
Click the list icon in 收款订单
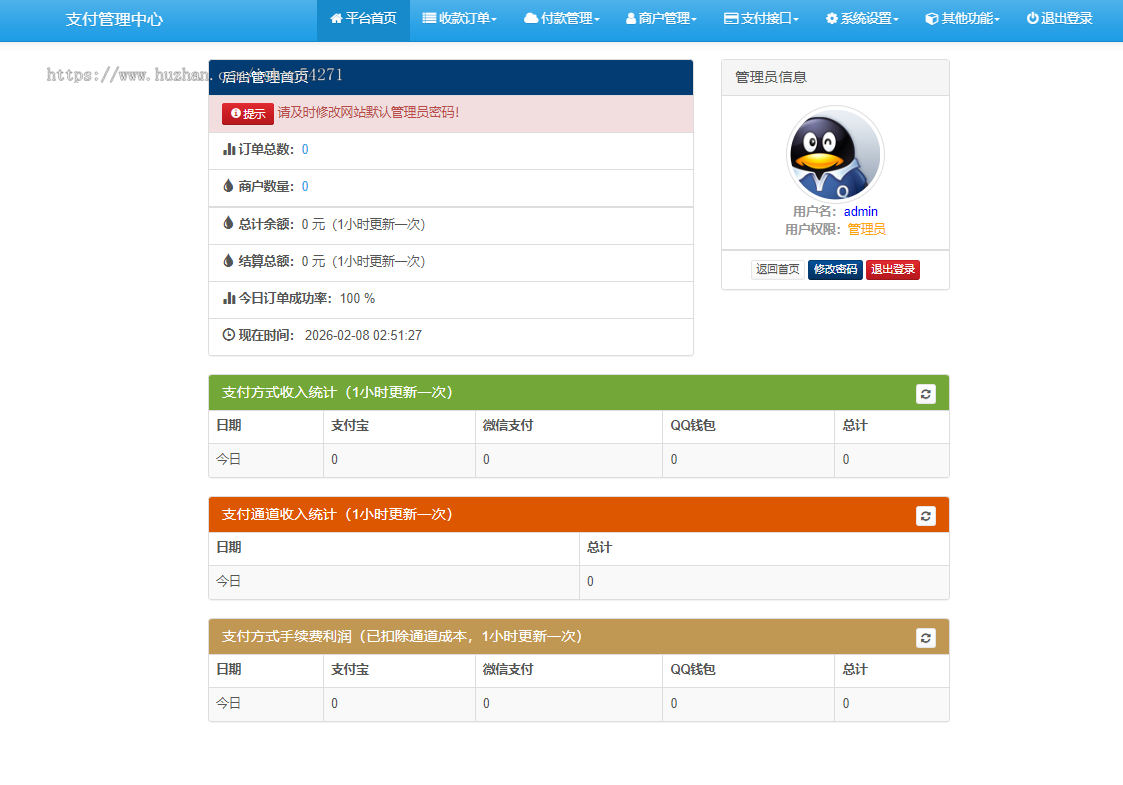429,19
